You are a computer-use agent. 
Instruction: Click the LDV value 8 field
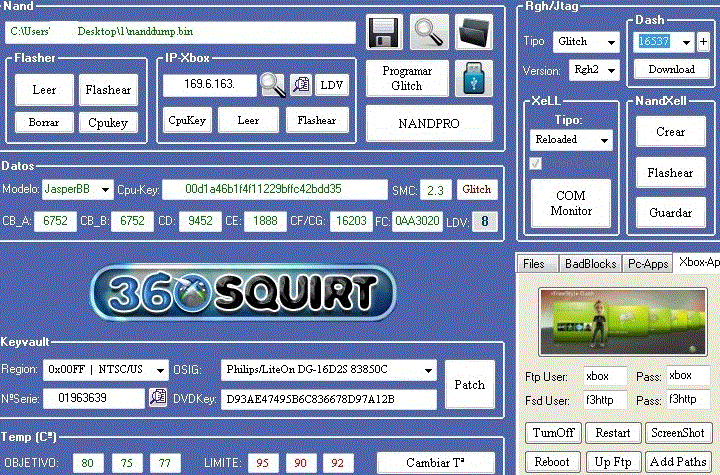point(485,221)
